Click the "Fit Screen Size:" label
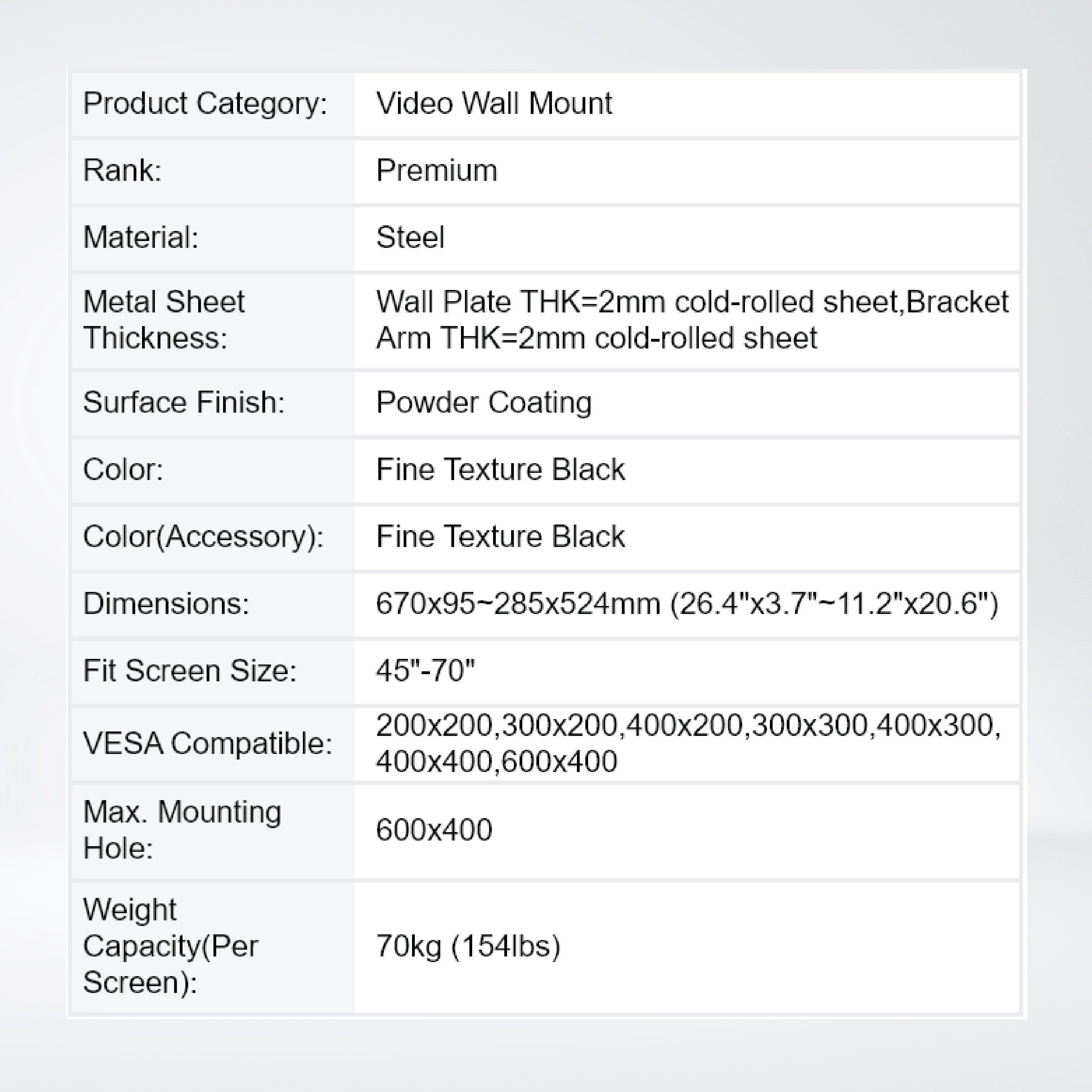The height and width of the screenshot is (1092, 1092). pyautogui.click(x=189, y=671)
